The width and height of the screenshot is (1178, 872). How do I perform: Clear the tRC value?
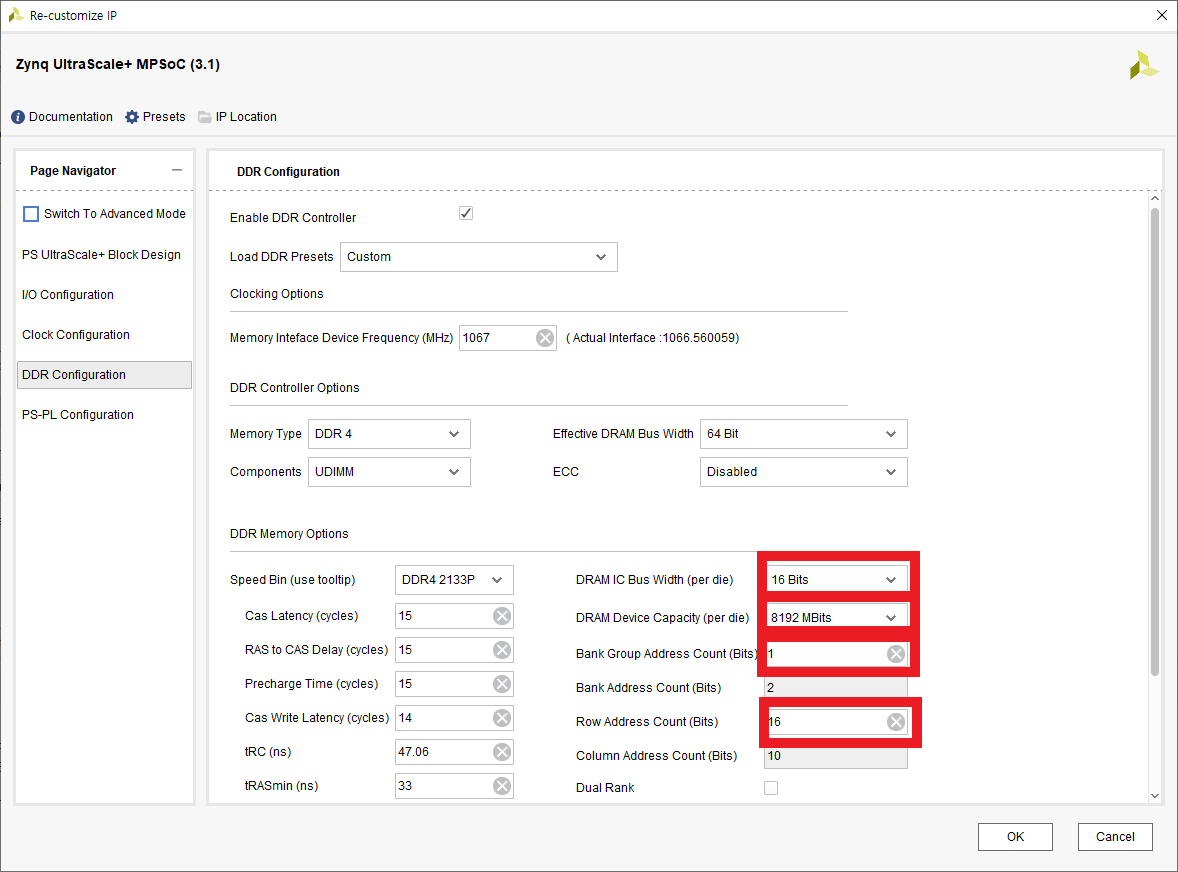(x=502, y=752)
